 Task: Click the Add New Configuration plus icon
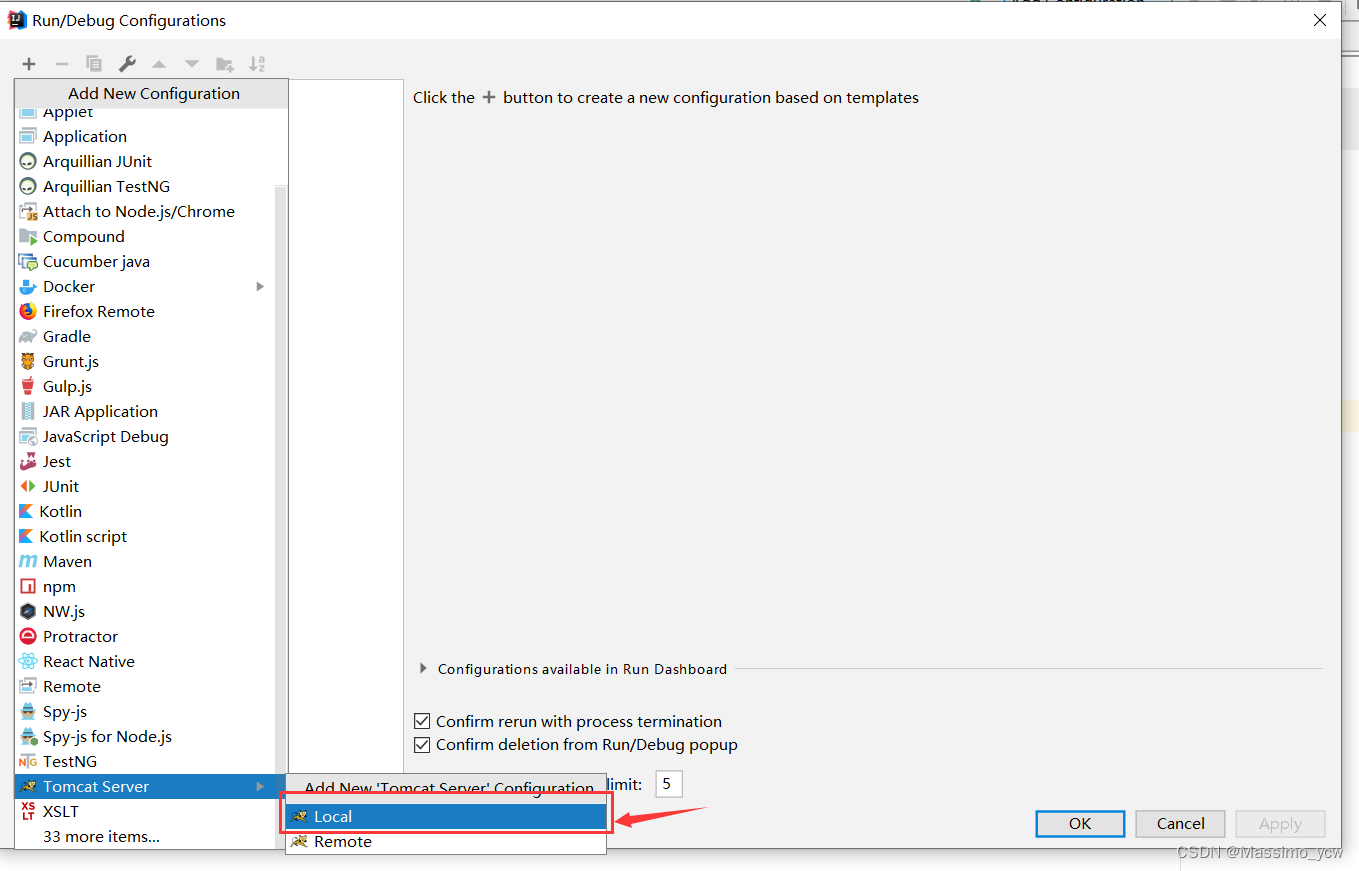click(29, 64)
